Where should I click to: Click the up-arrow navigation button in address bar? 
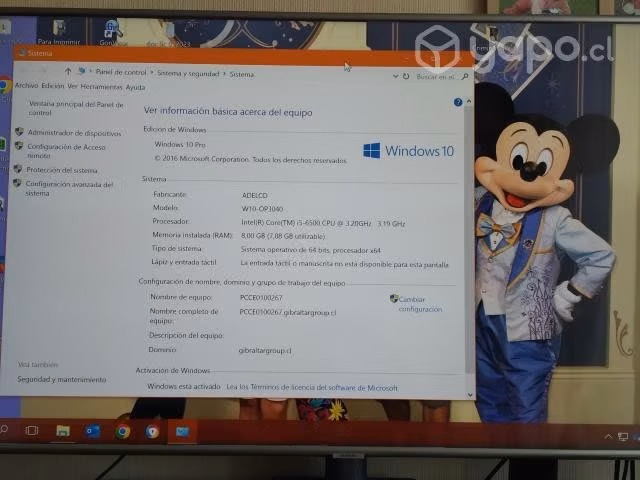pyautogui.click(x=68, y=71)
